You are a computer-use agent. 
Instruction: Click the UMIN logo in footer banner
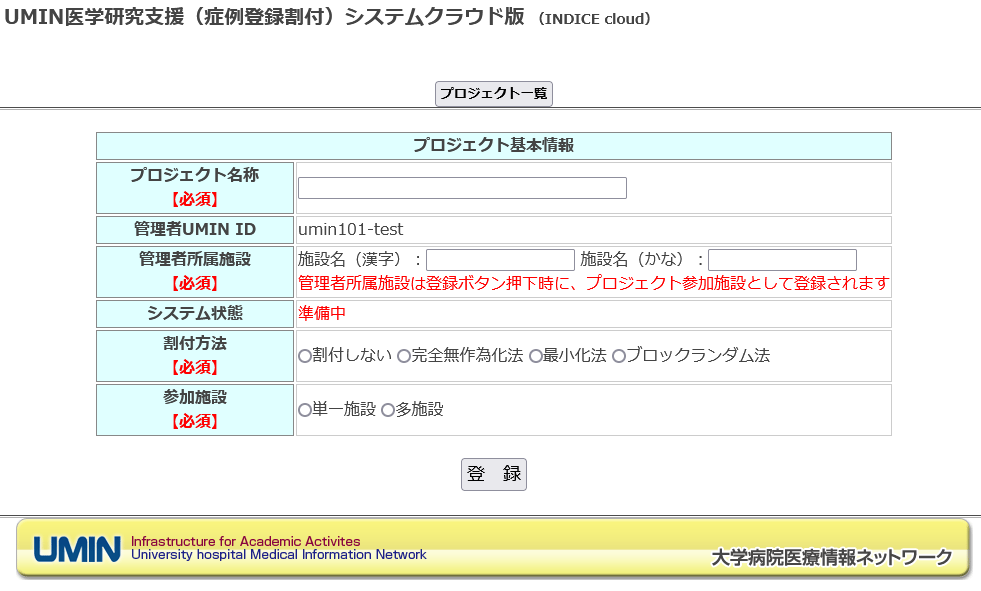(x=77, y=549)
